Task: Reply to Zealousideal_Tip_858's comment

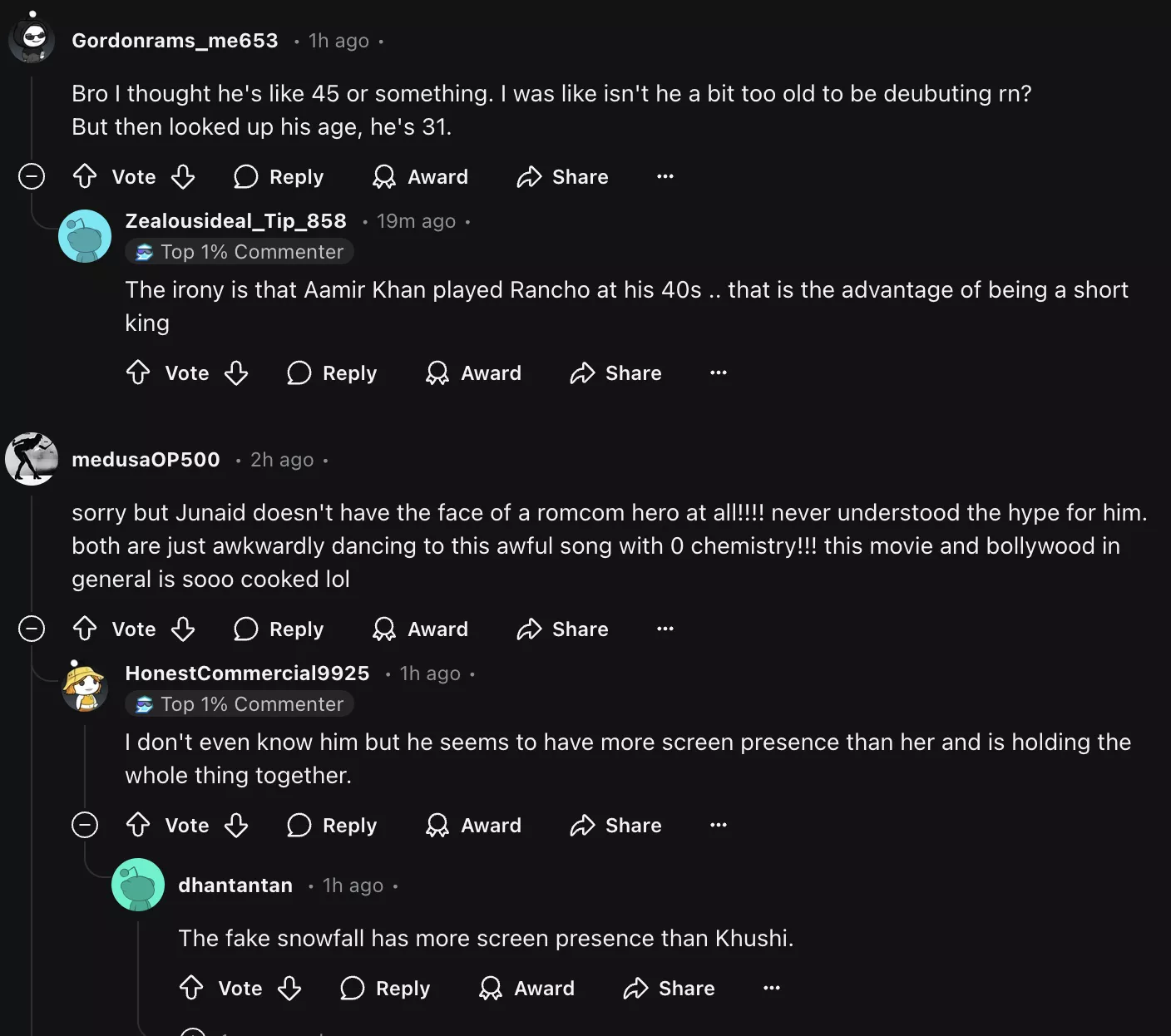Action: (332, 372)
